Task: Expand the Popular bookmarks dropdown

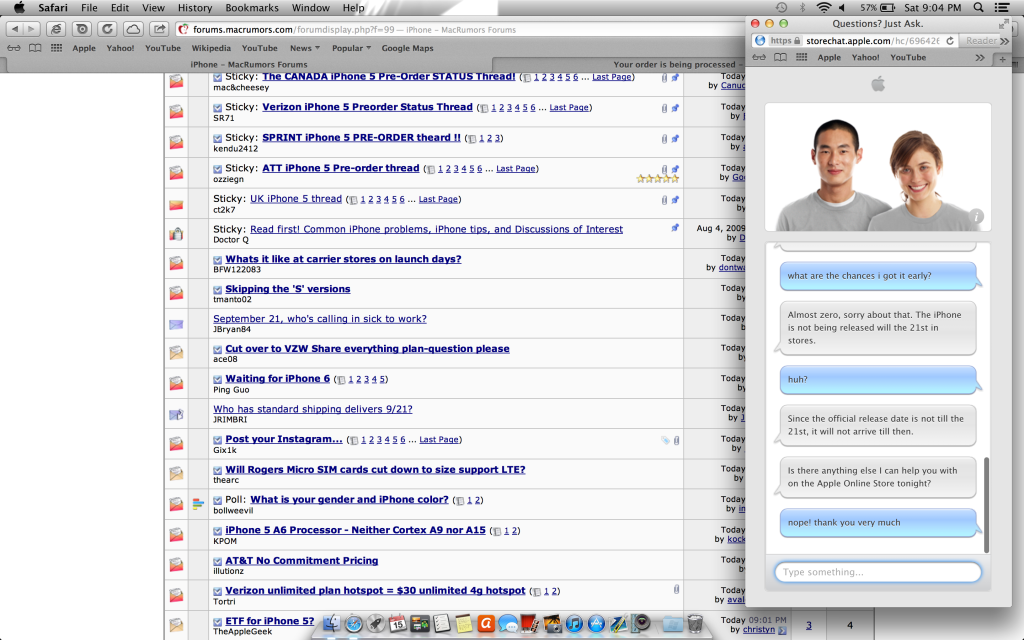Action: click(x=351, y=48)
